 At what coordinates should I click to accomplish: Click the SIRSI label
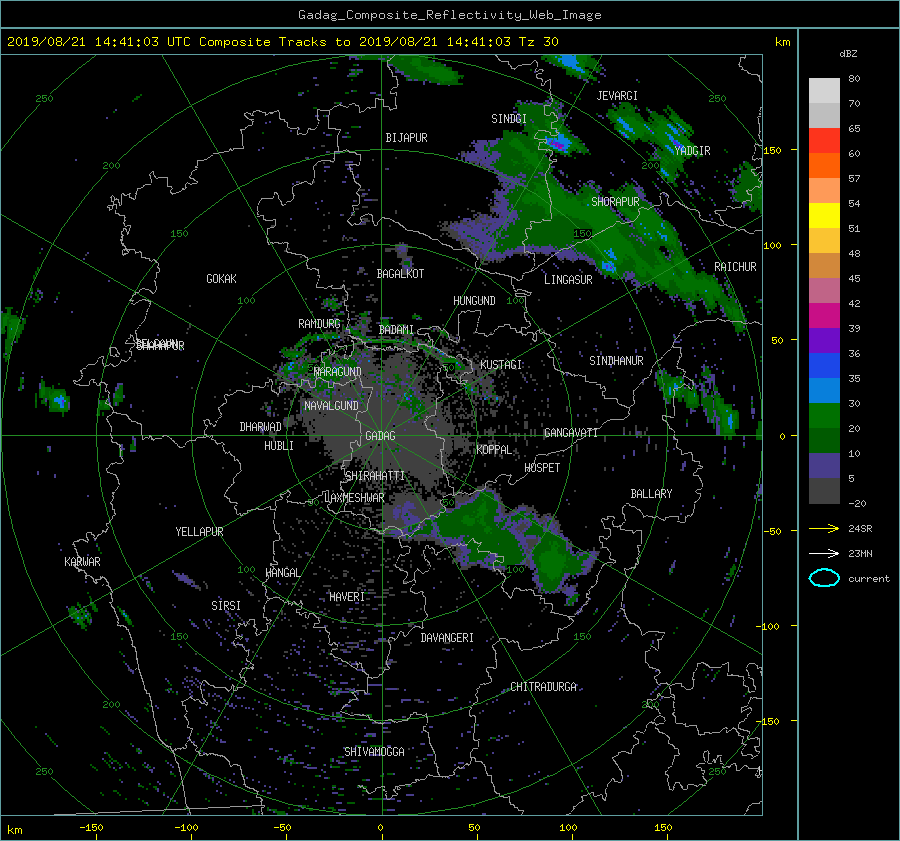pyautogui.click(x=226, y=606)
